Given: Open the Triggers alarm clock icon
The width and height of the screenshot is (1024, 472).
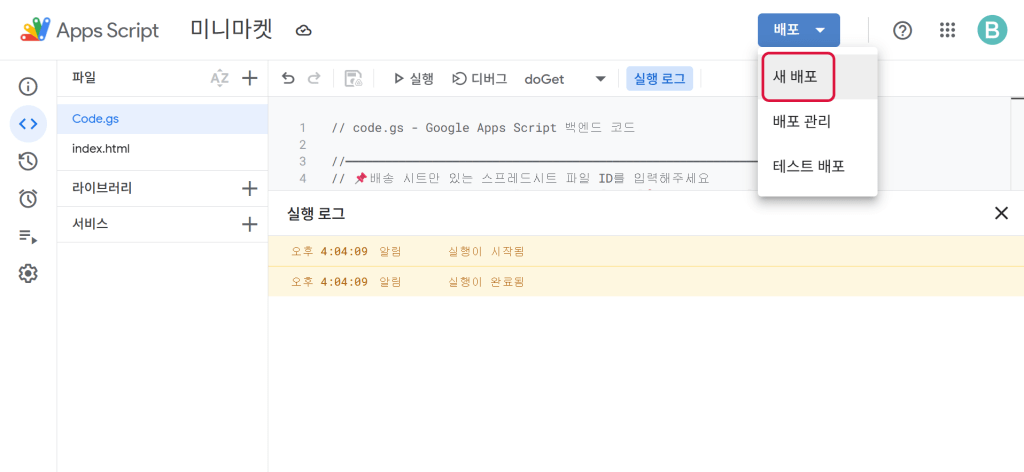Looking at the screenshot, I should pos(28,199).
